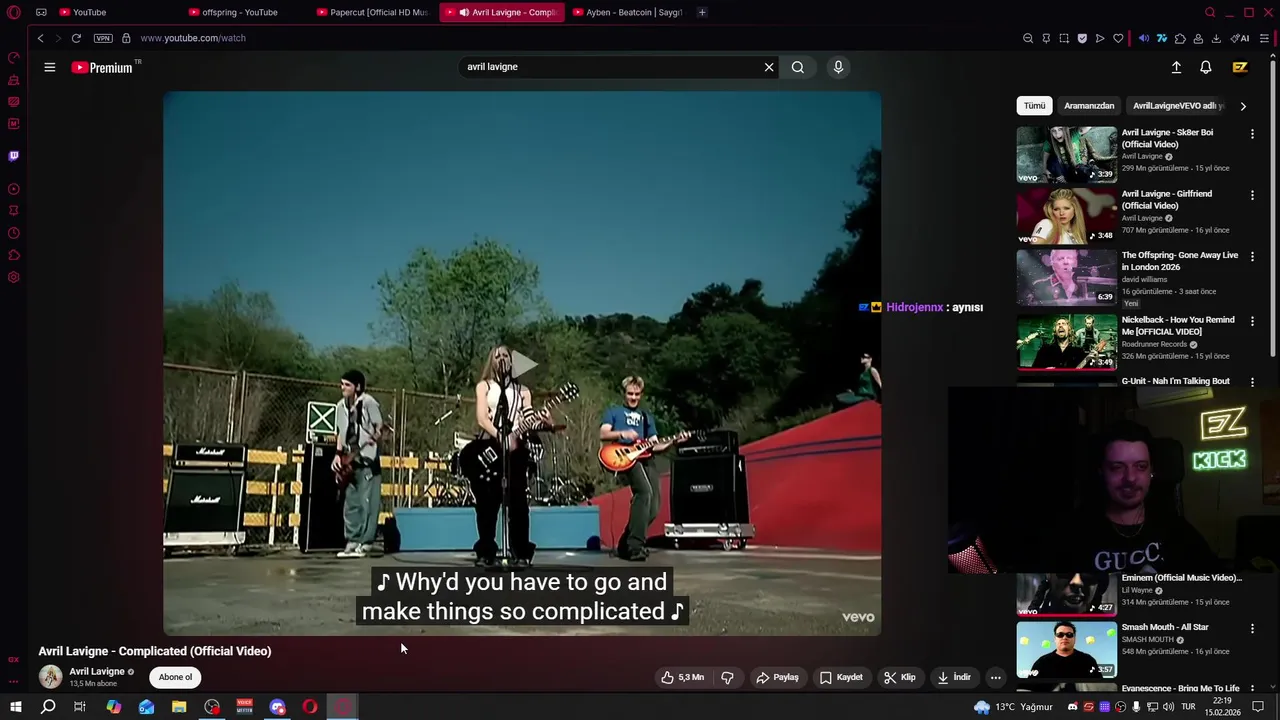Open more actions ellipsis below the video

(x=995, y=677)
